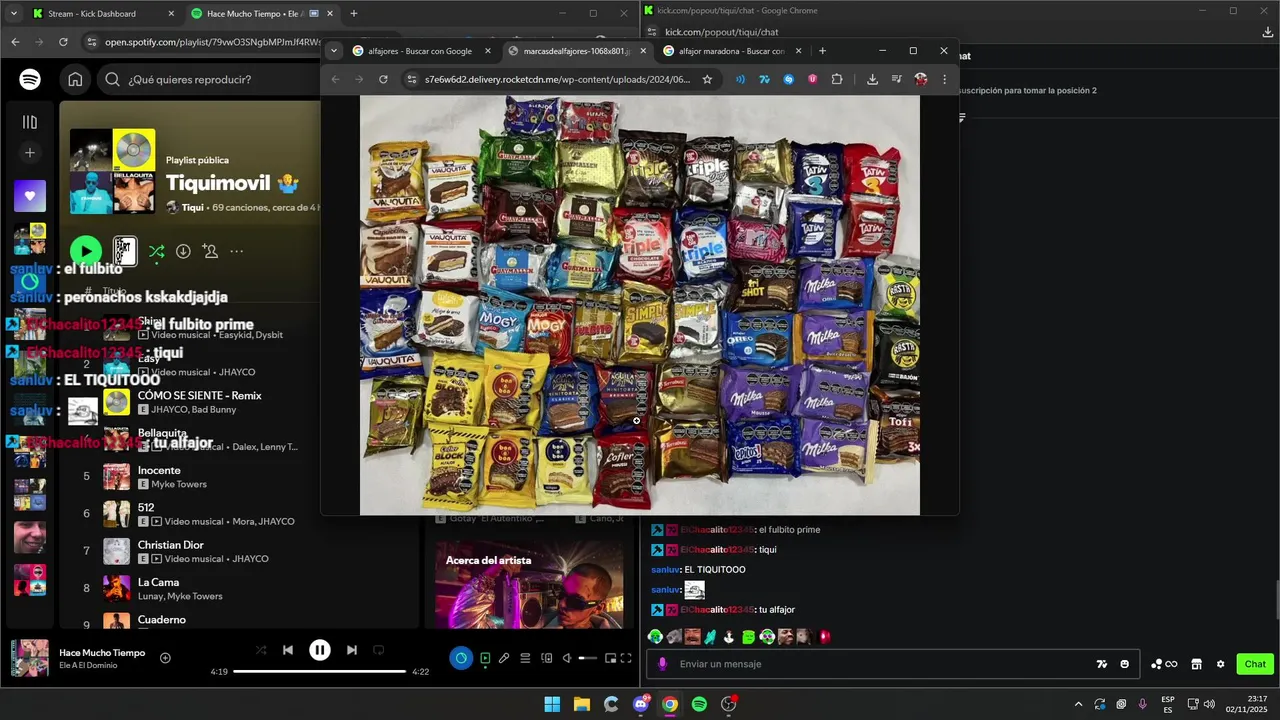Screen dimensions: 1280x720
Task: Open artist link Myke Towers under Inocente
Action: (x=179, y=484)
